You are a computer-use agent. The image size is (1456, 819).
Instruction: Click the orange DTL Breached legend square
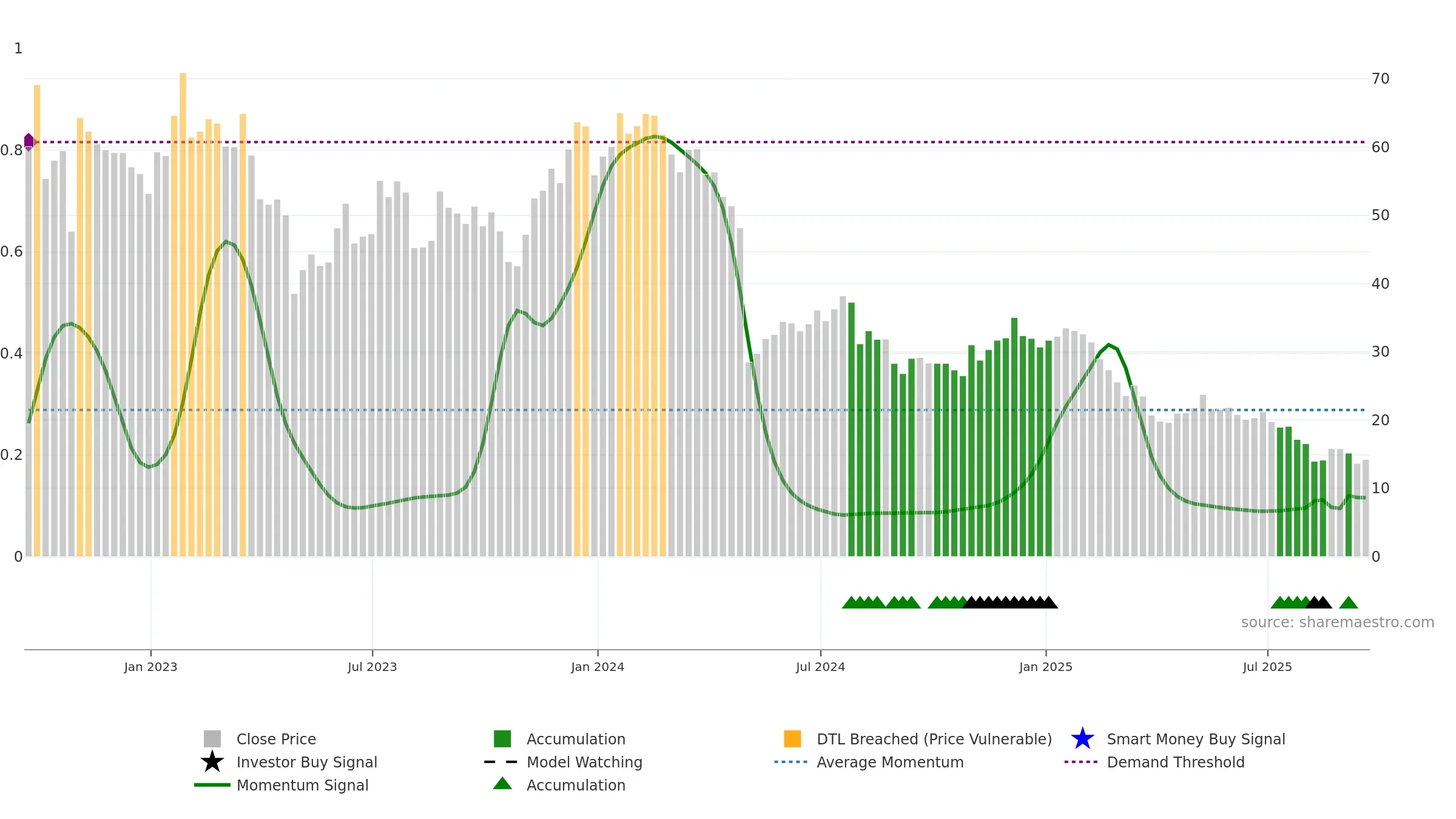(x=792, y=739)
